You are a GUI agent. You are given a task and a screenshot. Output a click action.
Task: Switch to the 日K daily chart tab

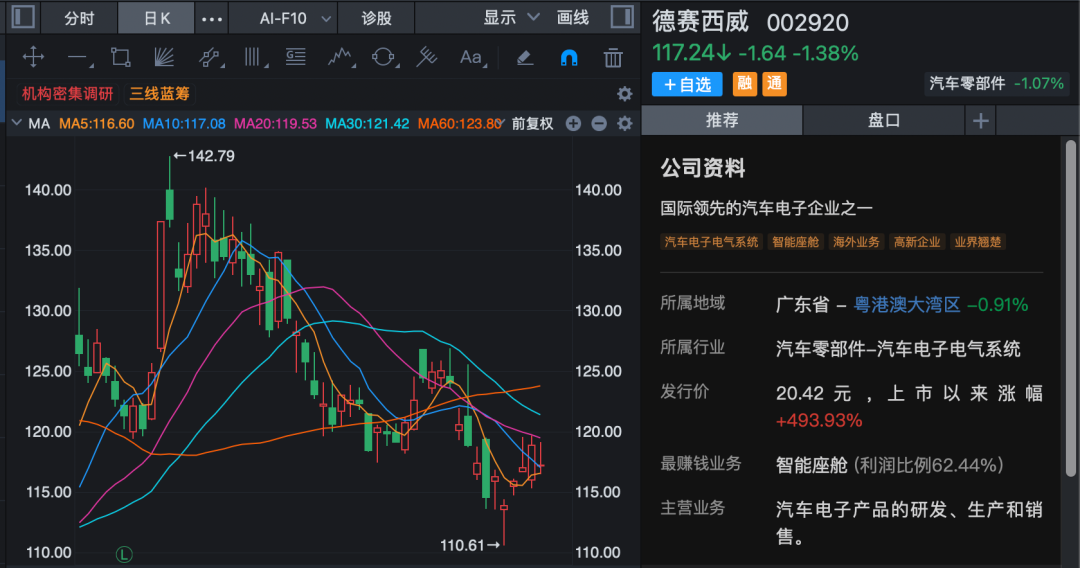(x=156, y=19)
